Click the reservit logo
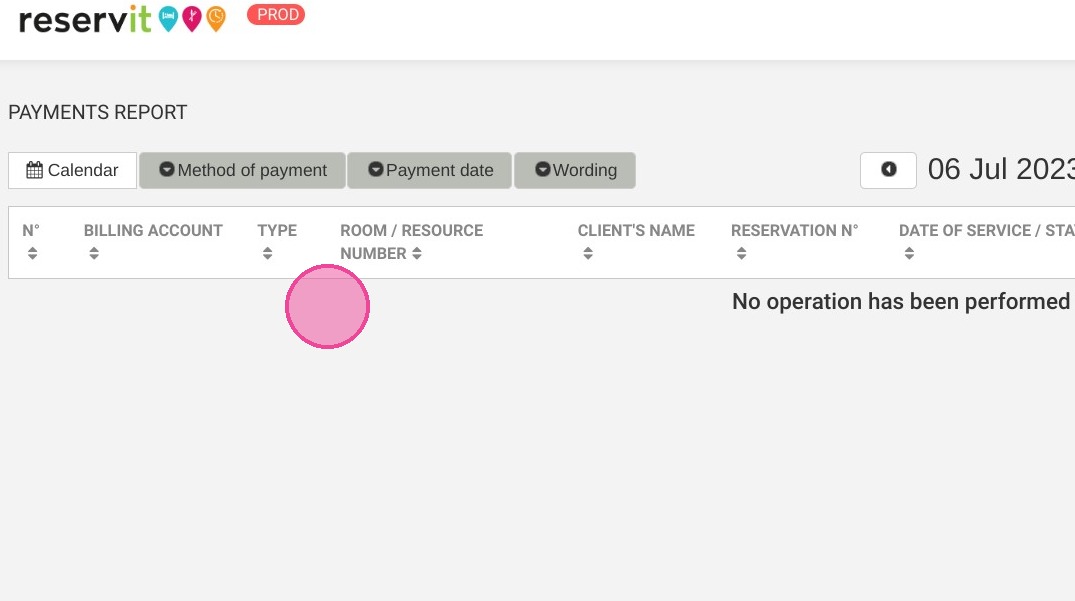This screenshot has width=1075, height=601. (x=122, y=19)
